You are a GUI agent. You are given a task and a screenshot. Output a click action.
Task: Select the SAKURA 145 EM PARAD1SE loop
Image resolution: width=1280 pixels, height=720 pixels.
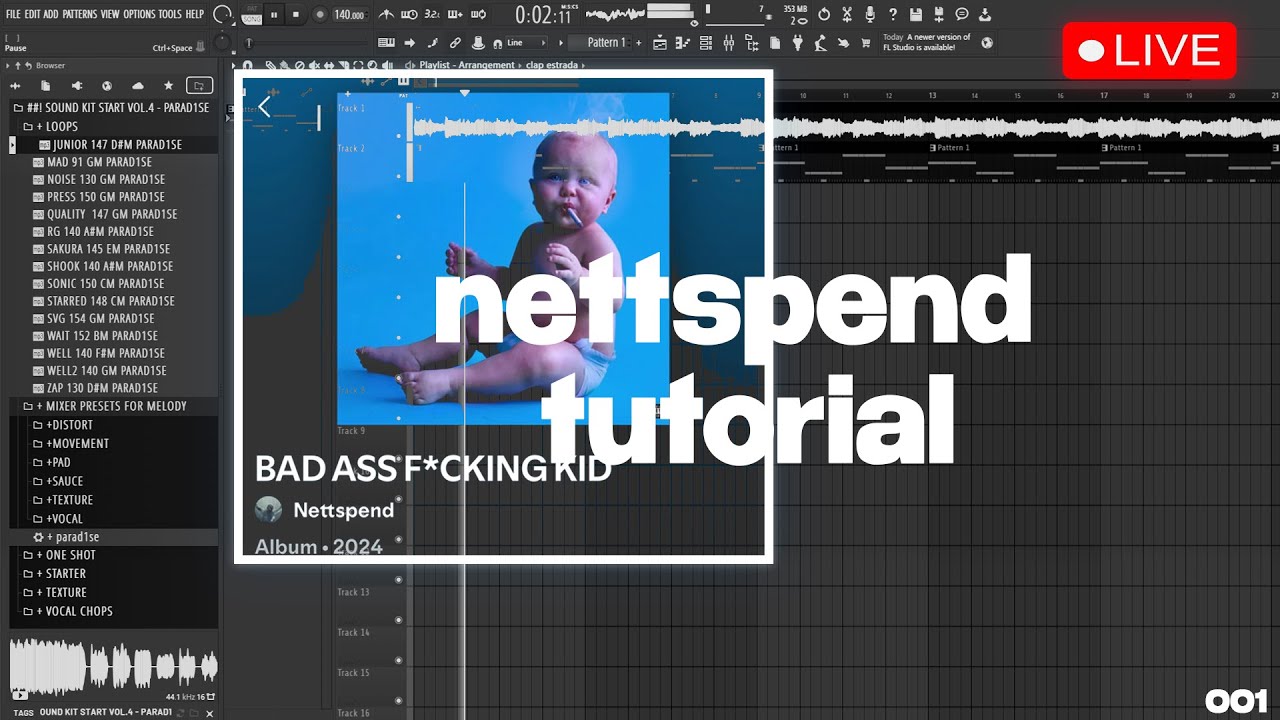[108, 249]
